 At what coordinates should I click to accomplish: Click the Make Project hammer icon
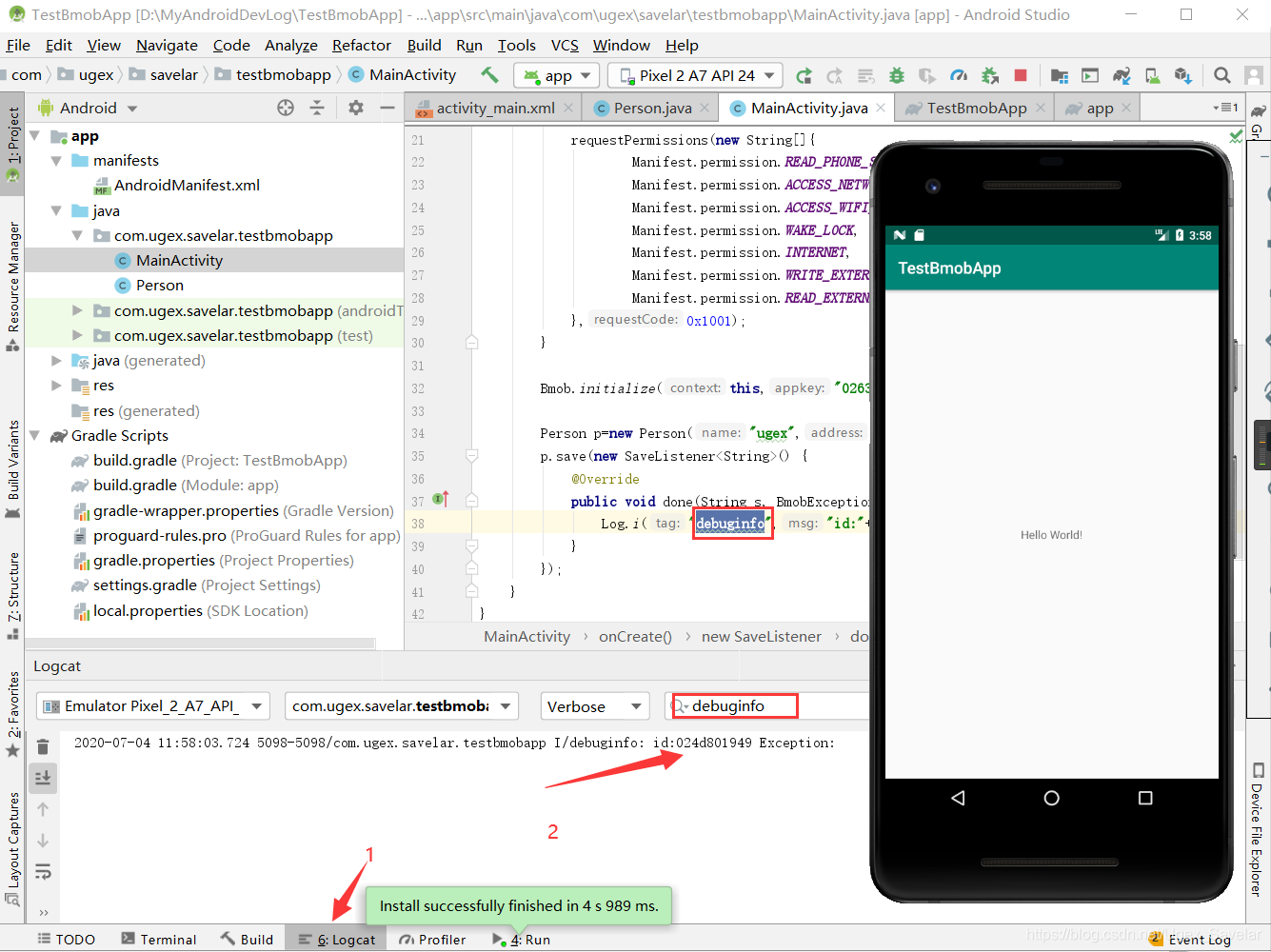489,74
